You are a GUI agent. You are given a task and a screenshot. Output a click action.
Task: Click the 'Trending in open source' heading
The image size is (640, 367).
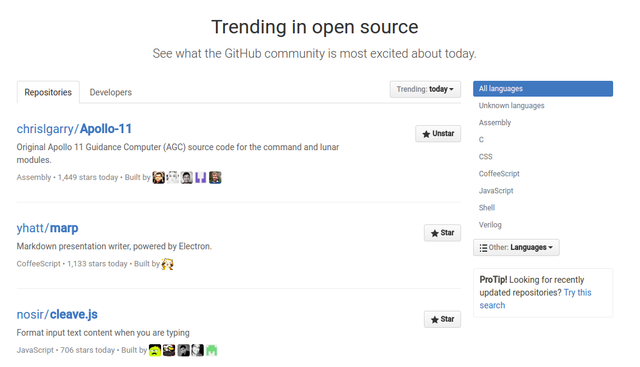pyautogui.click(x=315, y=27)
